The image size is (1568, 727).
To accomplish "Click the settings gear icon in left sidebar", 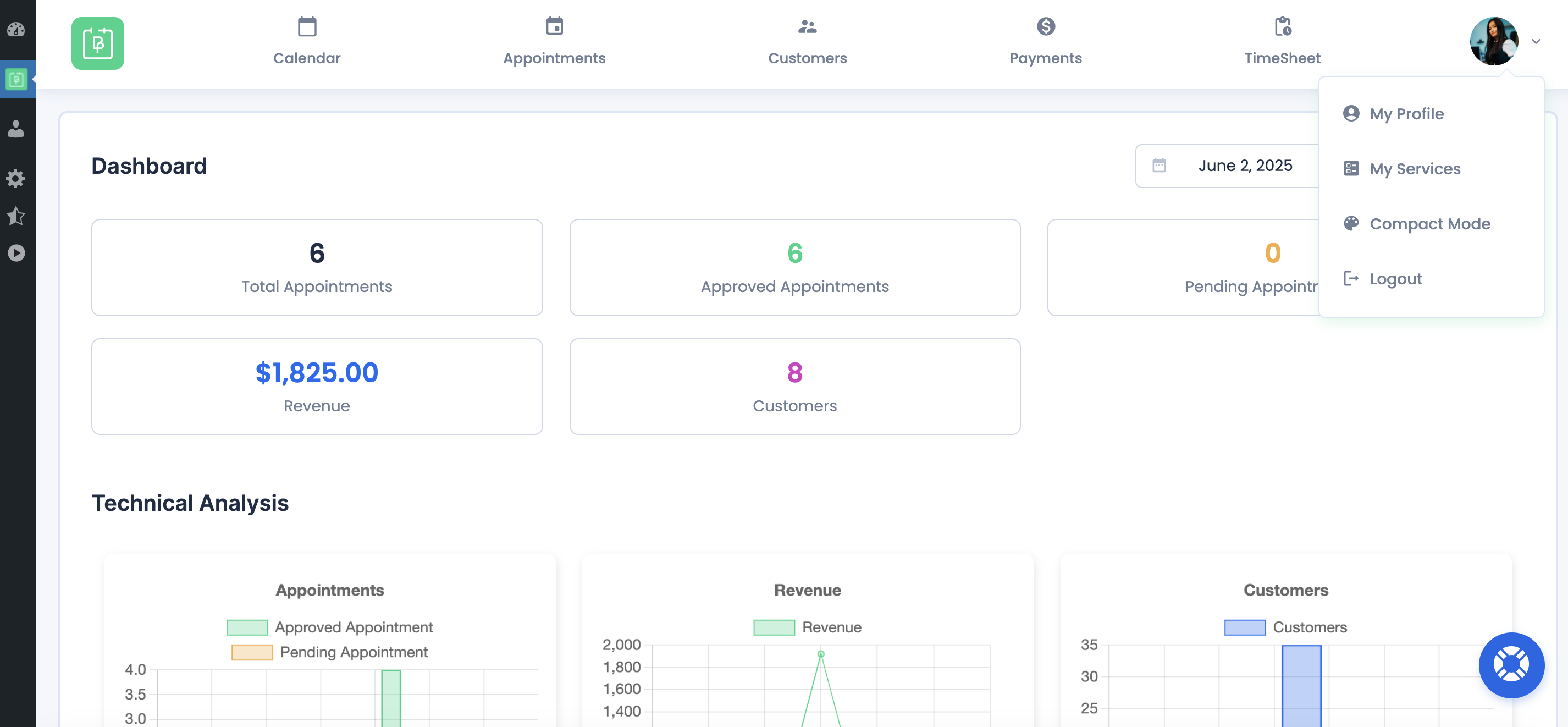I will (x=16, y=178).
